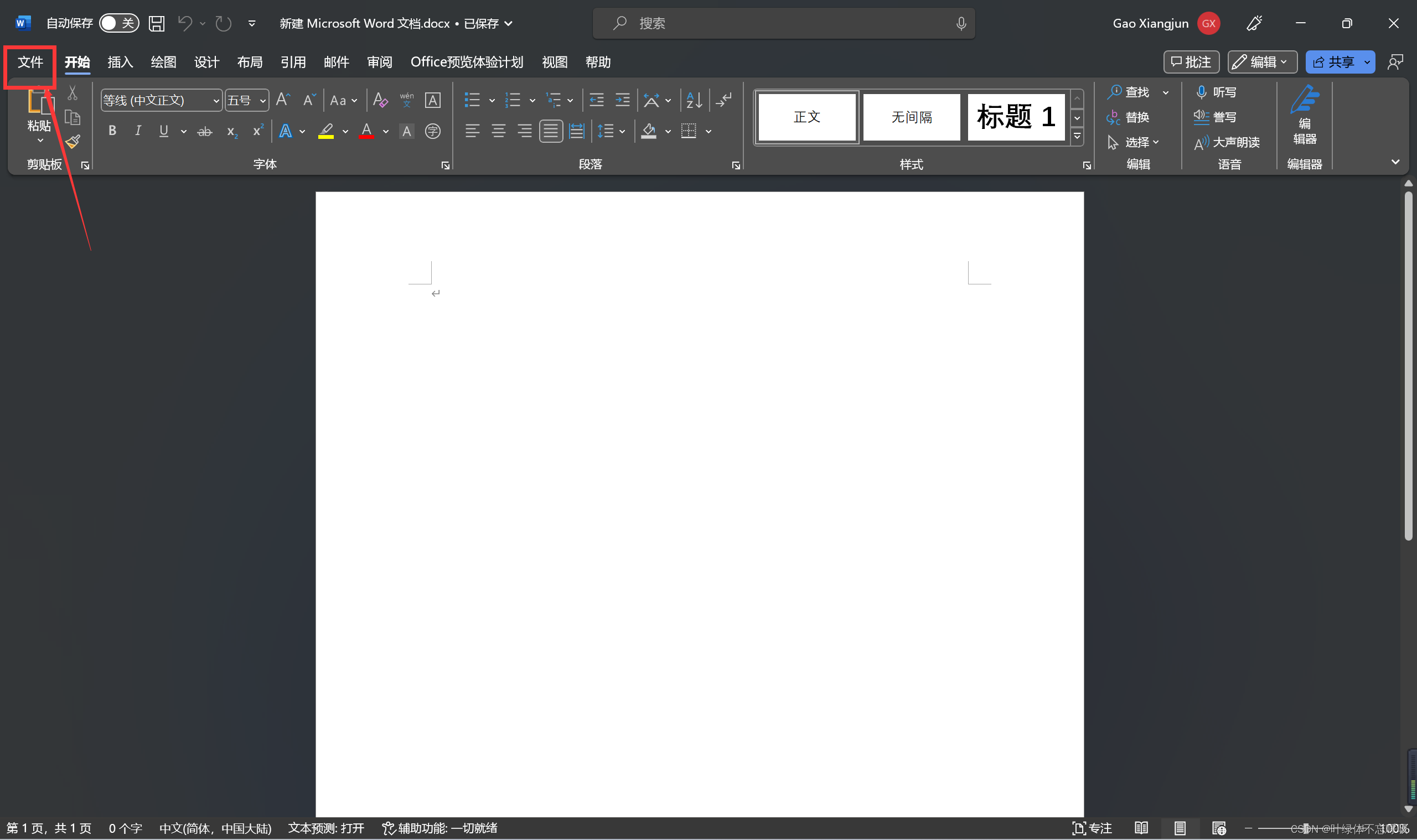Click the Format Painter brush icon
Viewport: 1417px width, 840px height.
(73, 141)
